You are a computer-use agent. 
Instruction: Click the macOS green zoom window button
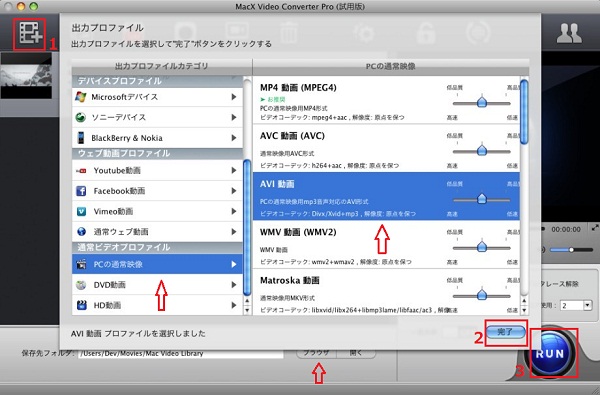click(x=34, y=6)
